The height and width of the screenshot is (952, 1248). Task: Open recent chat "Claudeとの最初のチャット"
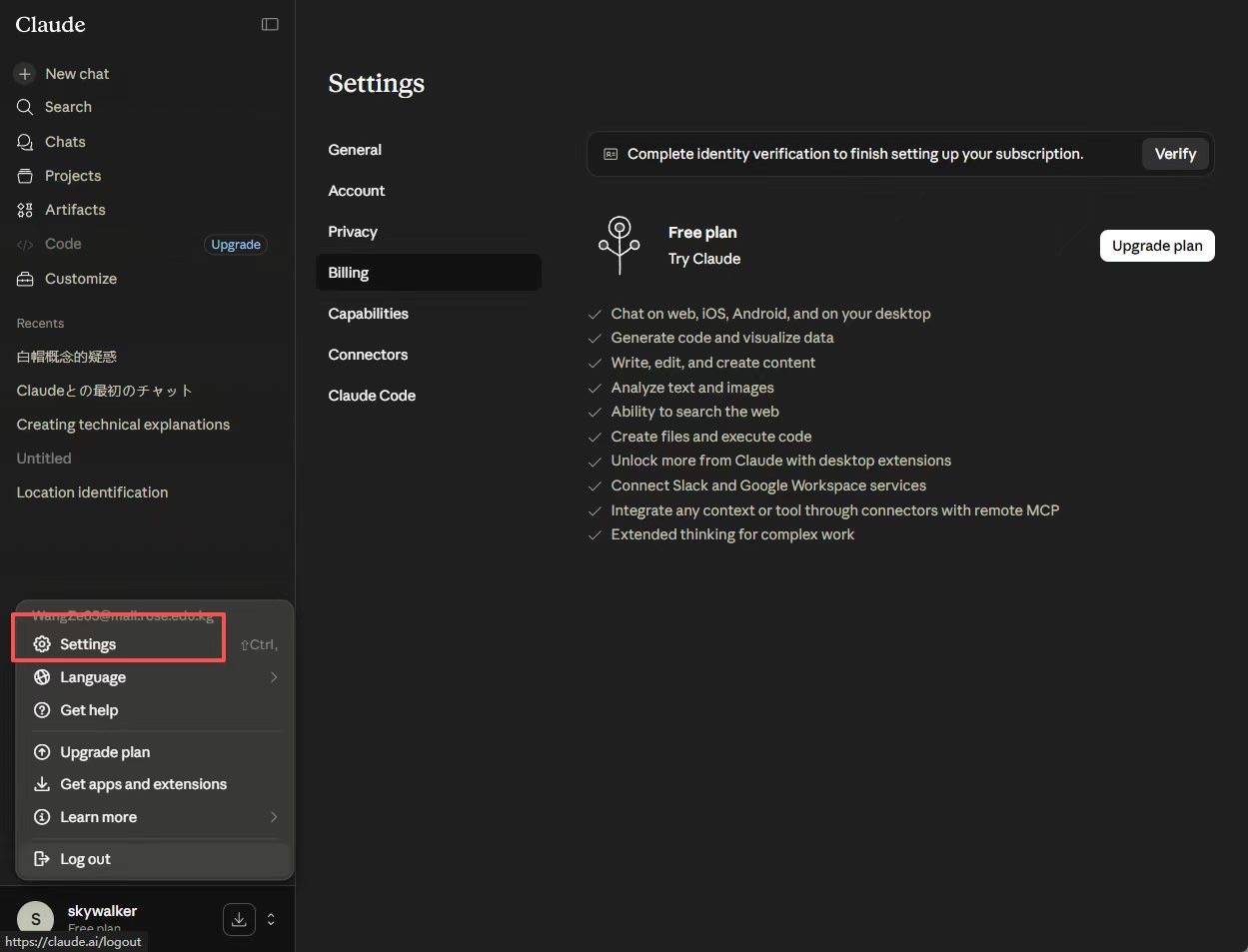point(104,391)
